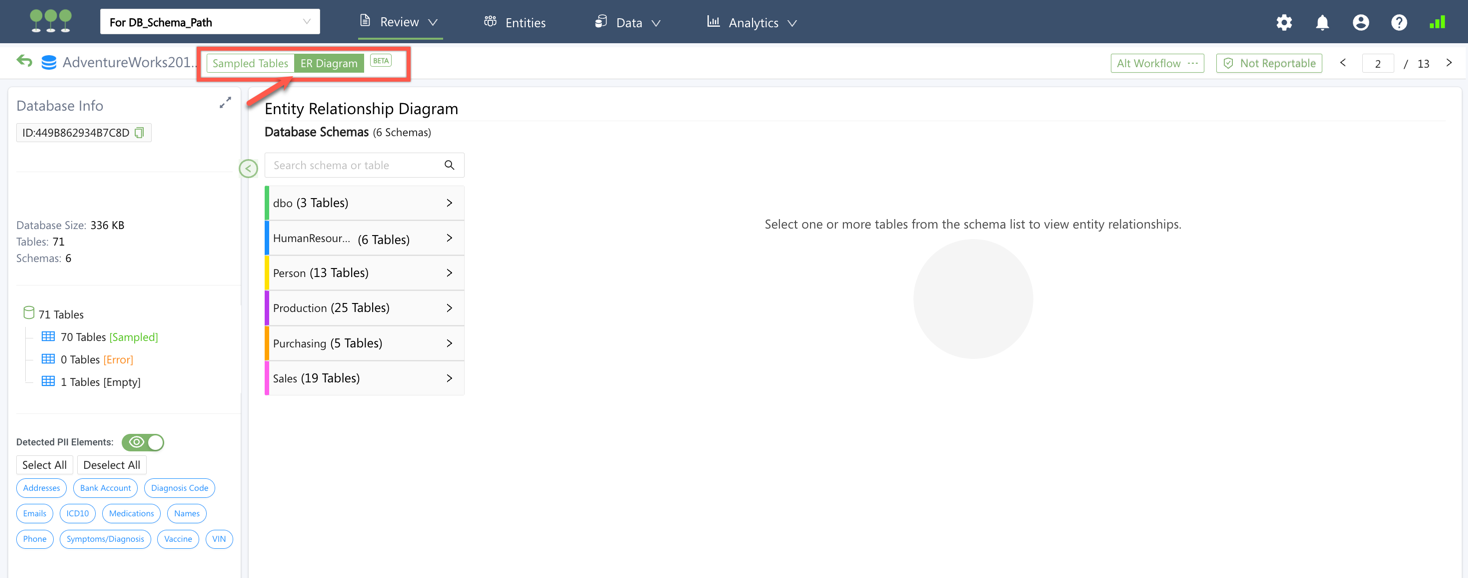Screen dimensions: 1468x578
Task: Open the notifications bell
Action: (x=1322, y=22)
